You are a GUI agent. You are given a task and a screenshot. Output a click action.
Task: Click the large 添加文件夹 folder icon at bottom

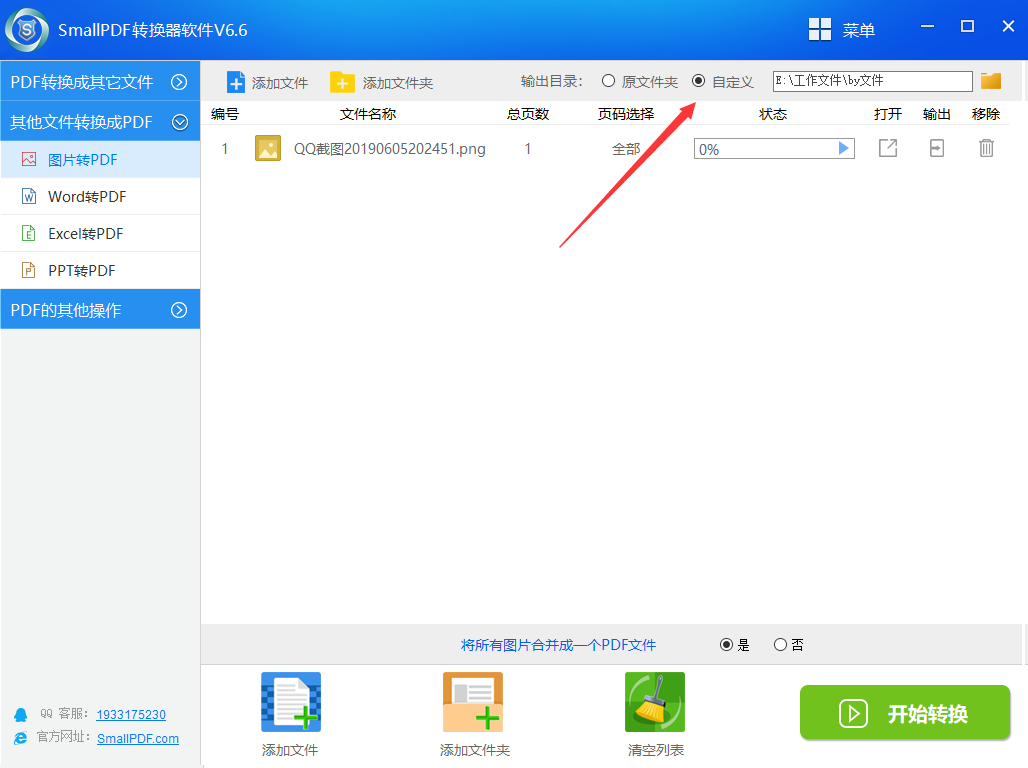pyautogui.click(x=473, y=702)
